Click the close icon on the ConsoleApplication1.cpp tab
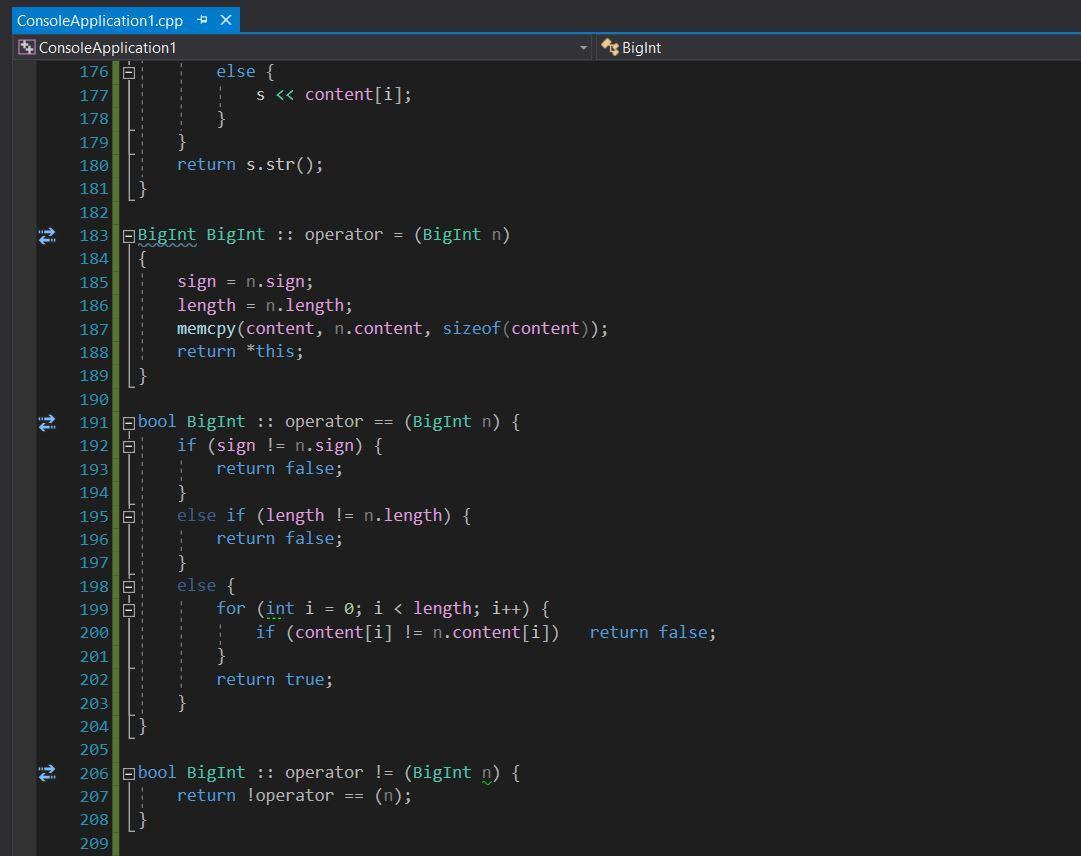 point(225,19)
